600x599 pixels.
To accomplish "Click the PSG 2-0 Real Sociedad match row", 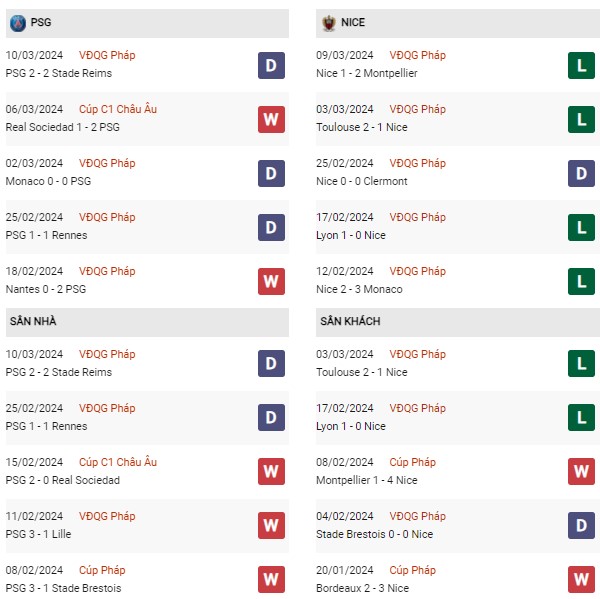I will point(147,471).
